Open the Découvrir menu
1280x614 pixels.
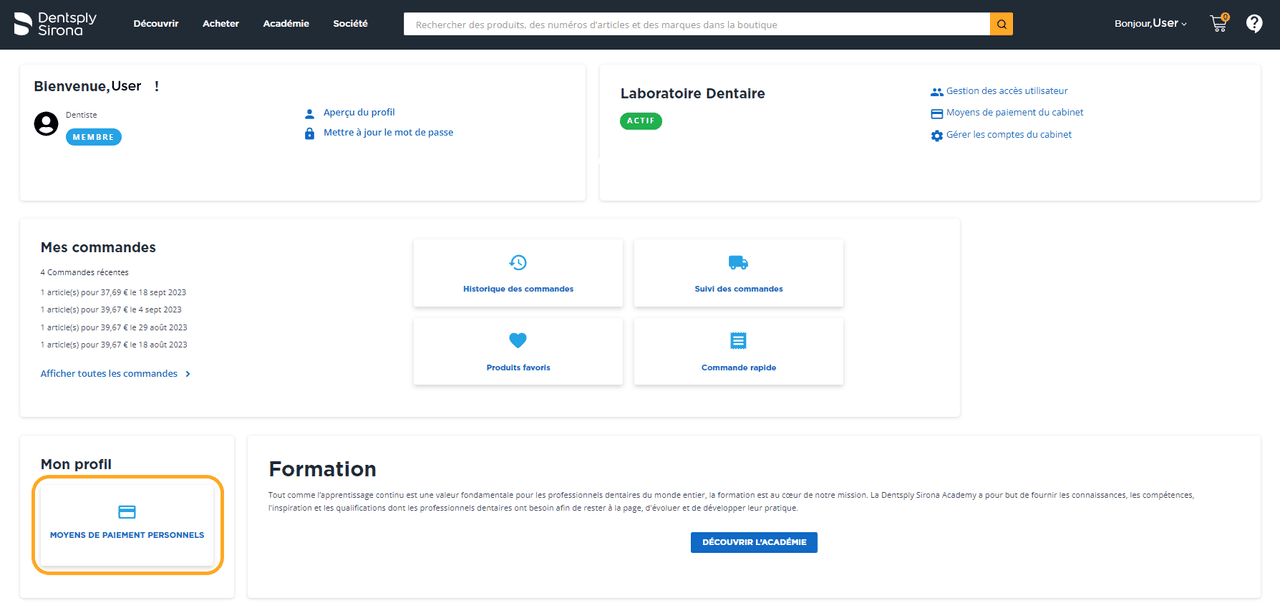156,24
